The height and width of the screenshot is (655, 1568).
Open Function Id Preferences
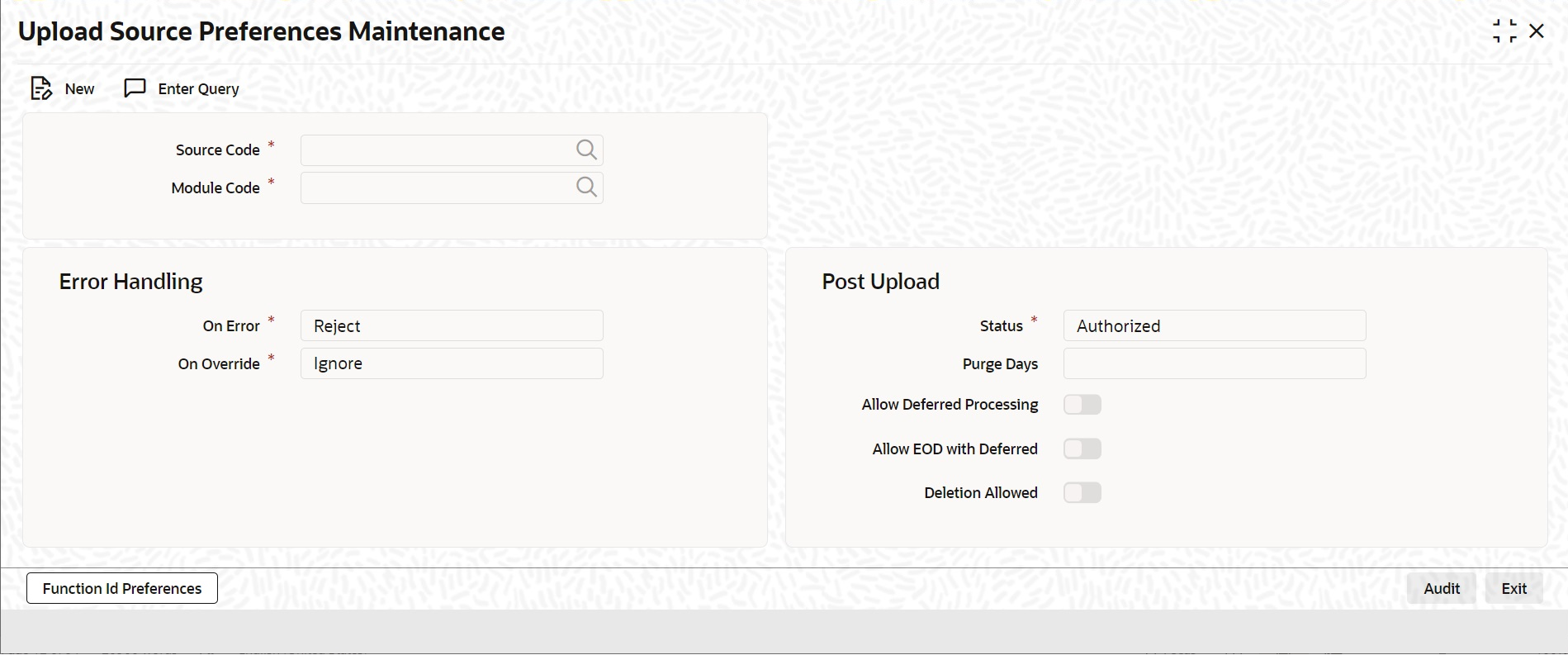pyautogui.click(x=122, y=588)
